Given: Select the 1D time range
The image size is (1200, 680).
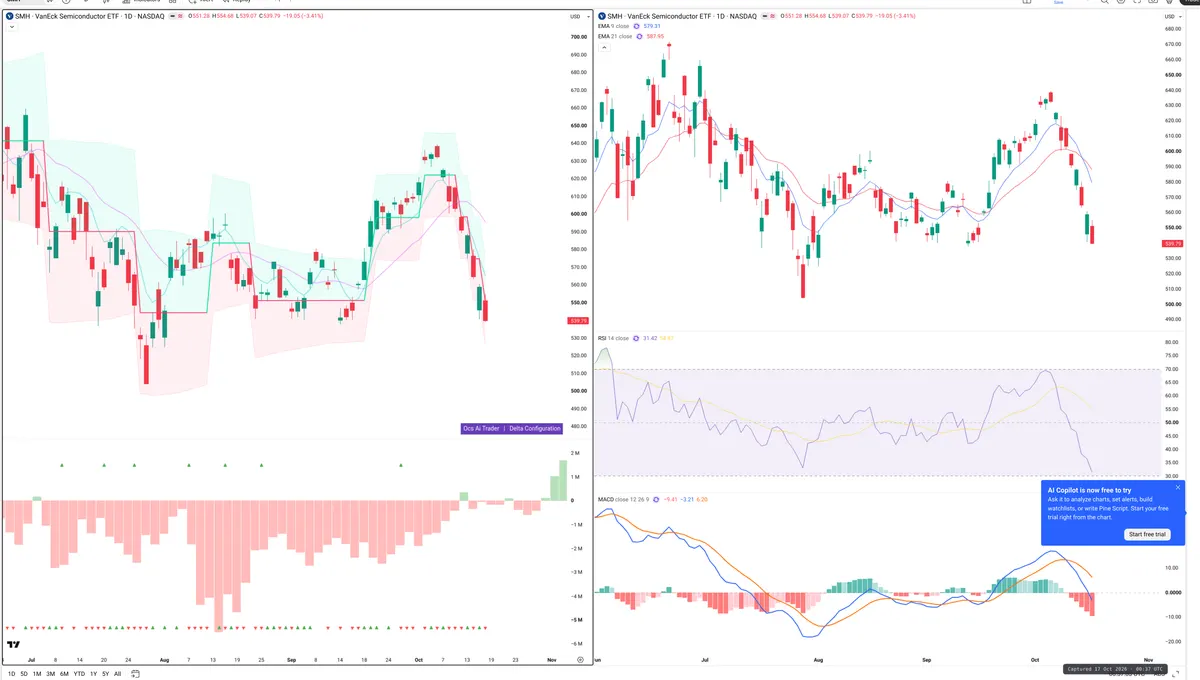Looking at the screenshot, I should pos(11,674).
